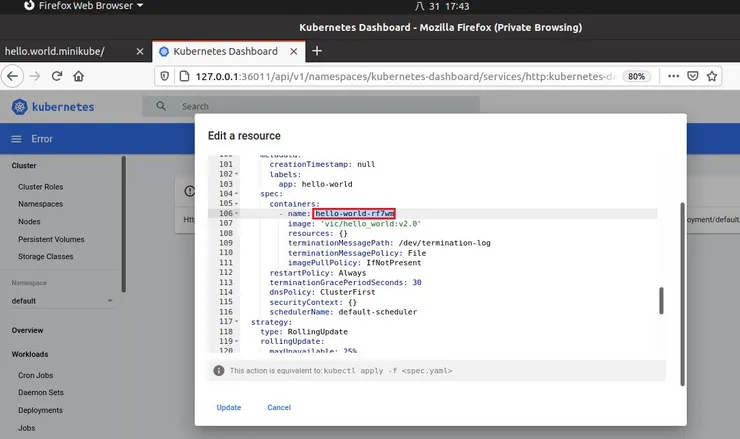Screen dimensions: 740x439
Task: Open new tab with plus button
Action: [x=317, y=51]
